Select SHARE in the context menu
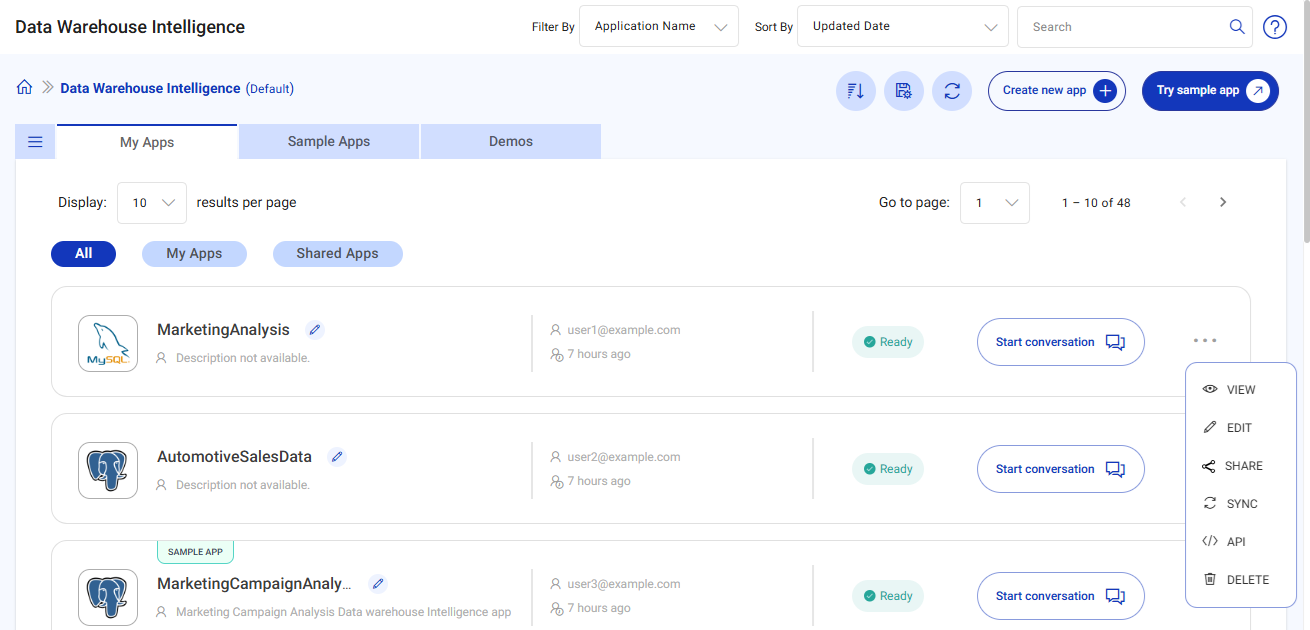Image resolution: width=1310 pixels, height=630 pixels. [x=1241, y=465]
